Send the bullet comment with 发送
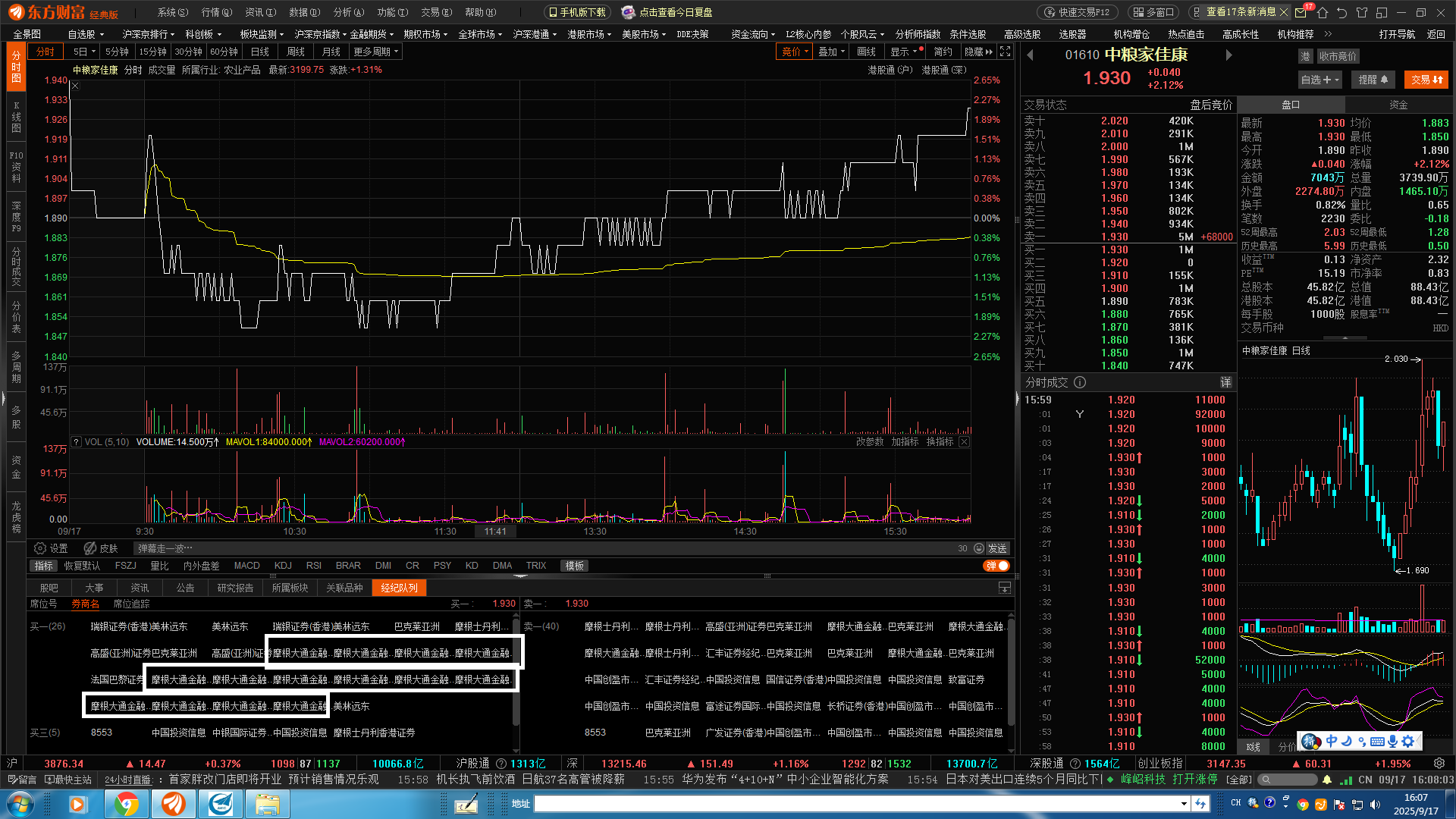Screen dimensions: 1456x819 [997, 548]
